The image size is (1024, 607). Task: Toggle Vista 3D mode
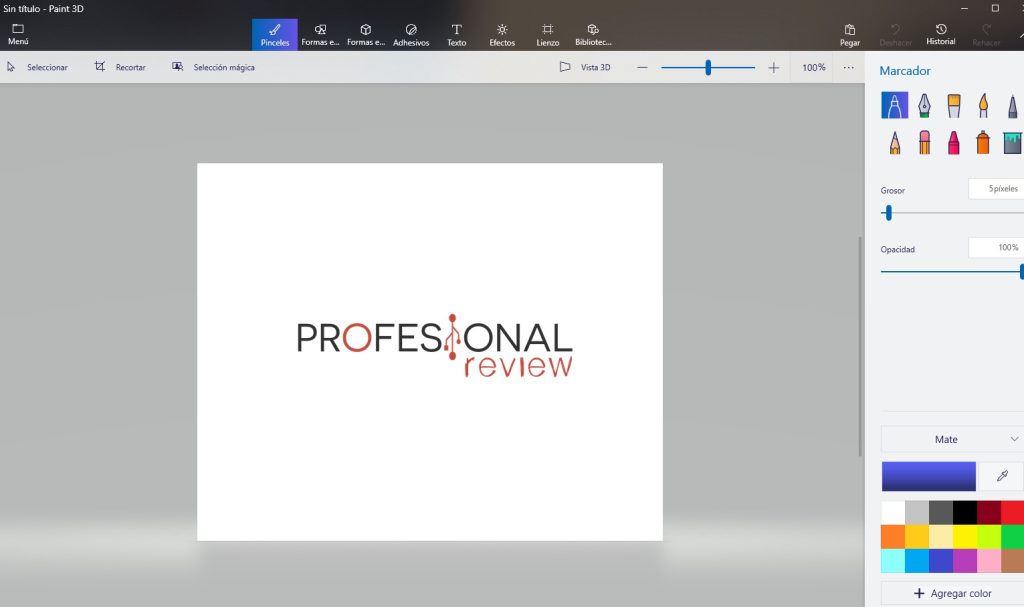585,67
